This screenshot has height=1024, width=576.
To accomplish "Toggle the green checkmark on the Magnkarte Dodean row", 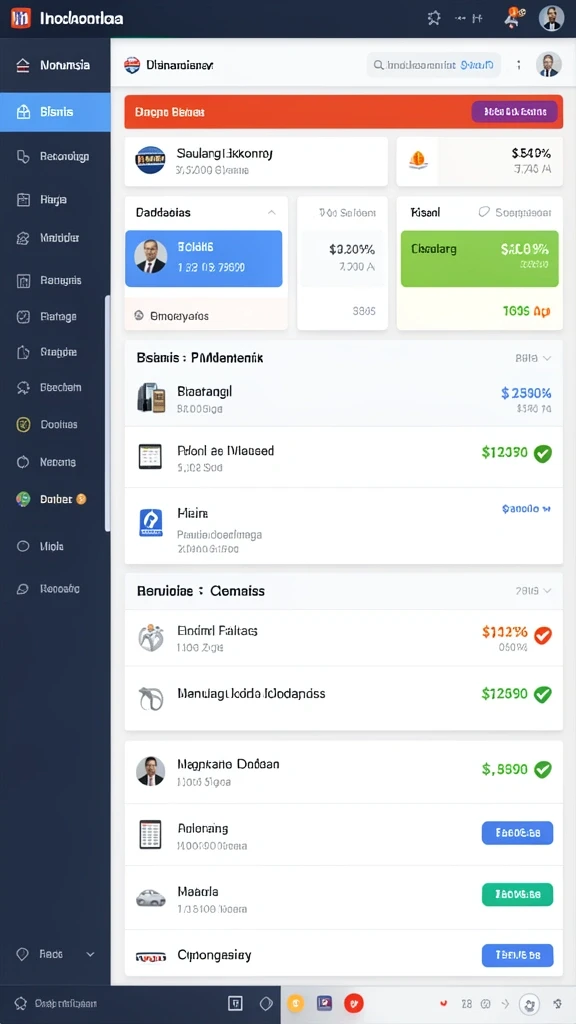I will tap(543, 769).
